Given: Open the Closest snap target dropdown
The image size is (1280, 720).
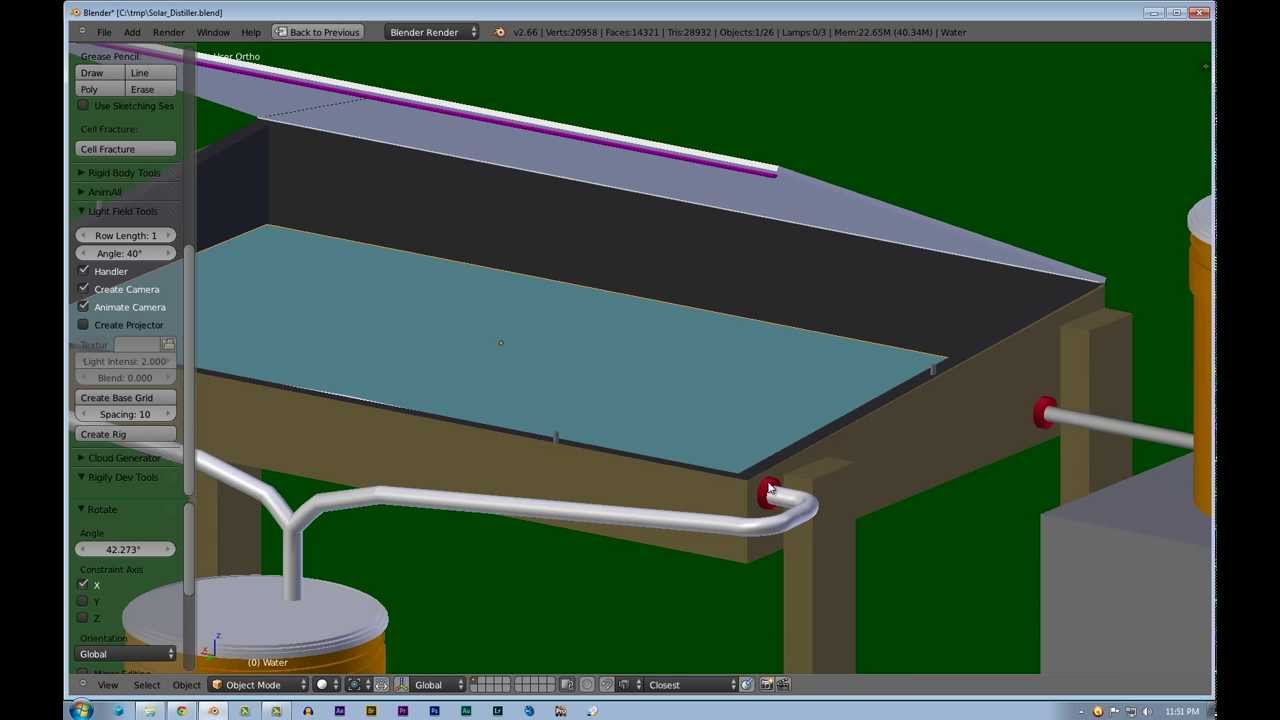Looking at the screenshot, I should pyautogui.click(x=691, y=685).
